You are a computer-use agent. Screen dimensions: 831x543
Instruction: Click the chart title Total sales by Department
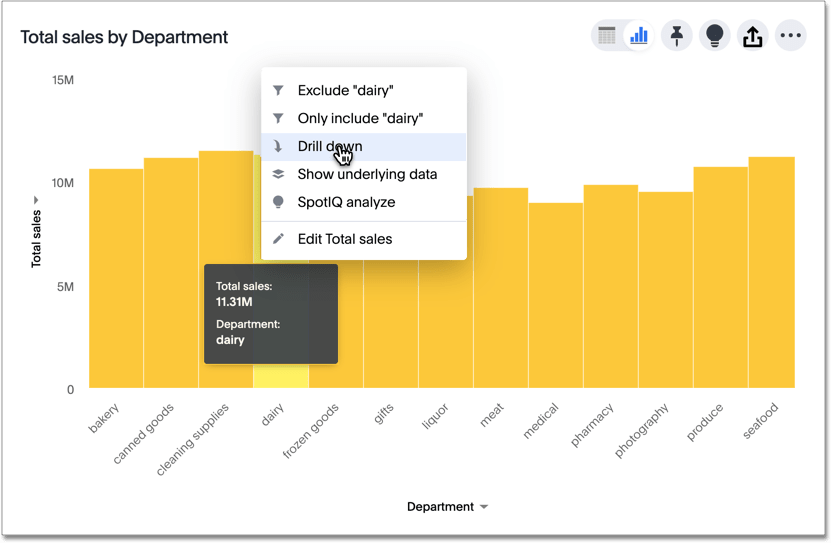click(x=124, y=38)
